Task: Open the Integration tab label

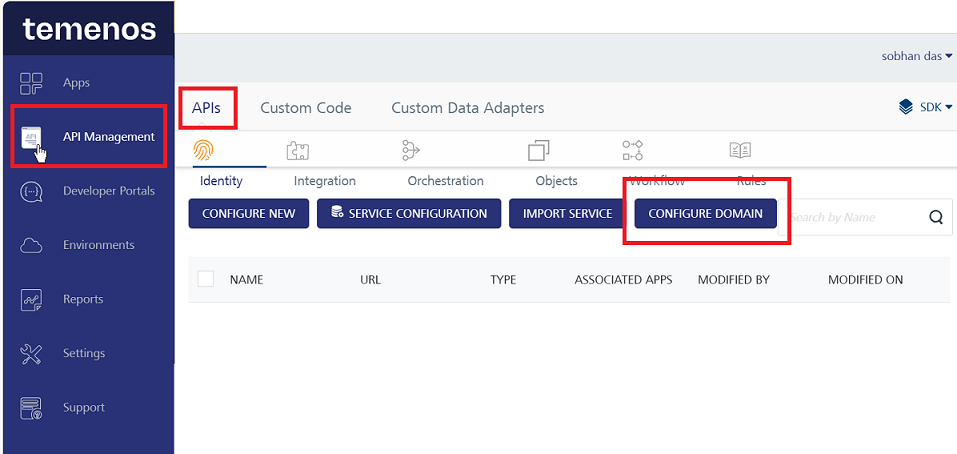Action: coord(325,181)
